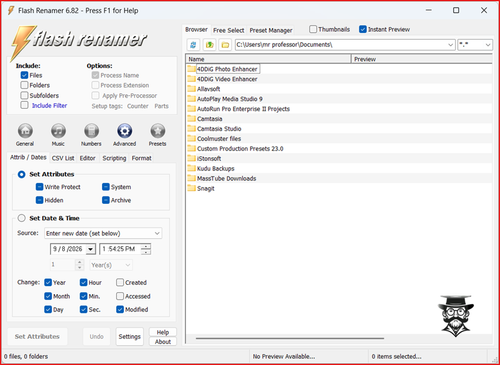The height and width of the screenshot is (365, 500).
Task: Click folder icon next to Allavsoft
Action: pyautogui.click(x=191, y=89)
